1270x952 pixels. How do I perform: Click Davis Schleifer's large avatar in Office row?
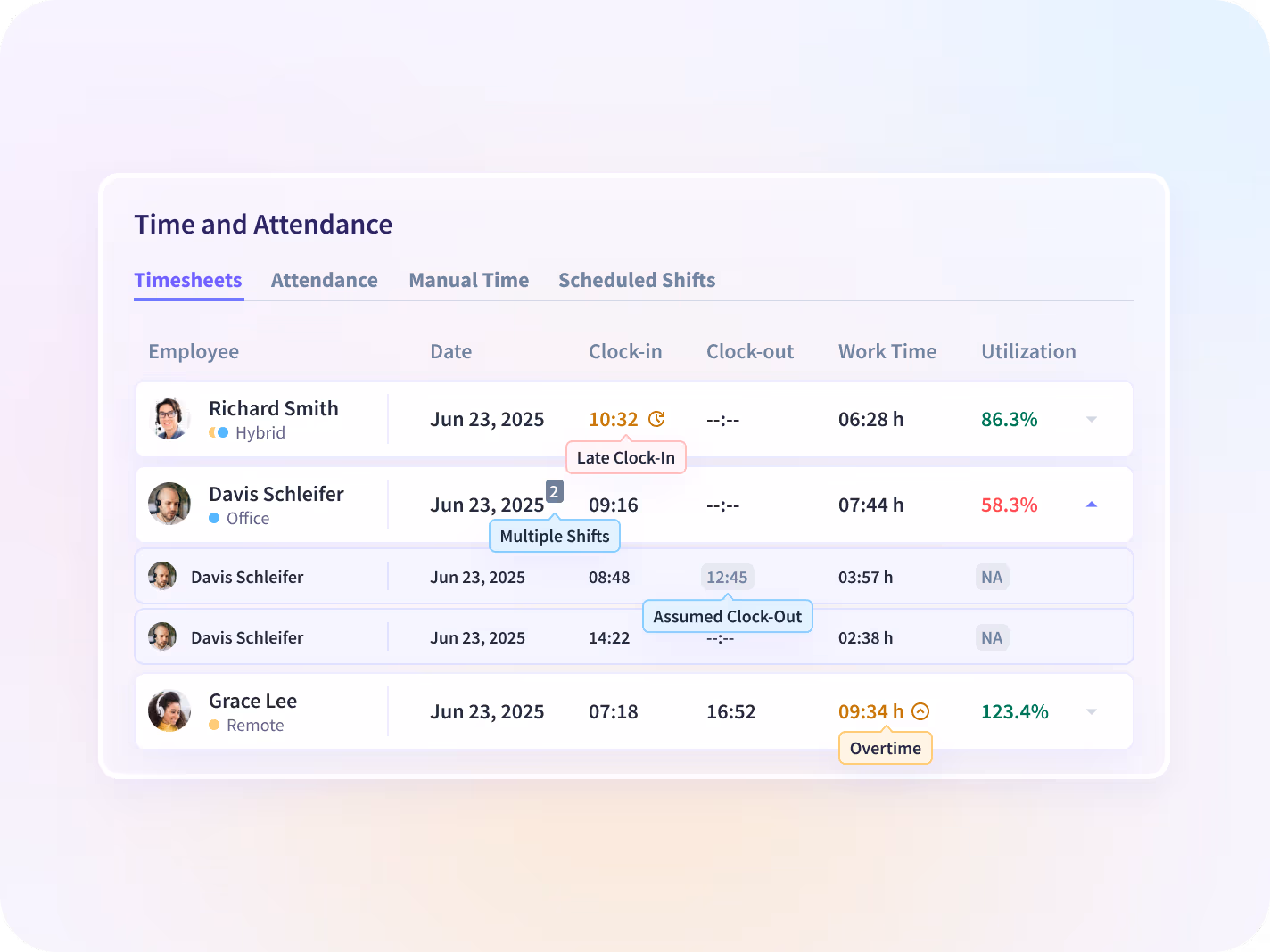(x=169, y=505)
